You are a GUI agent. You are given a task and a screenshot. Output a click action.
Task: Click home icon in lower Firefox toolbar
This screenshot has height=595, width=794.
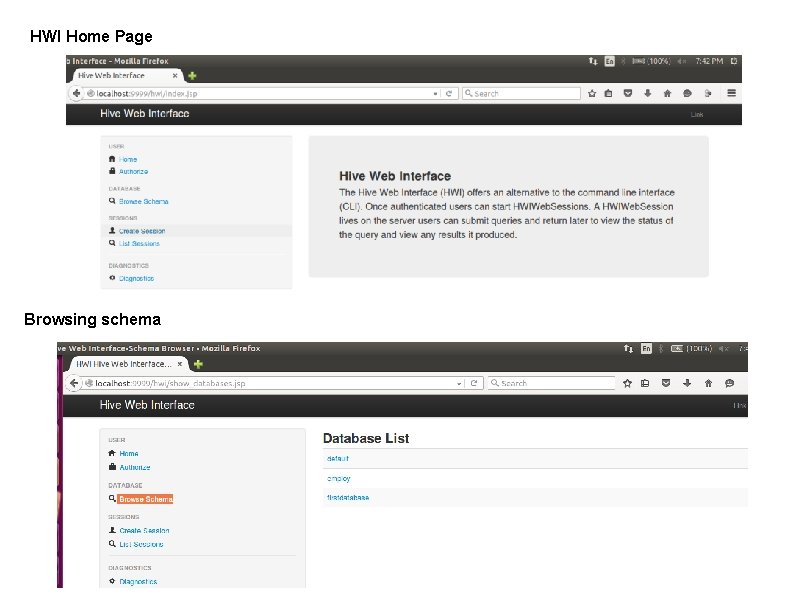coord(708,383)
